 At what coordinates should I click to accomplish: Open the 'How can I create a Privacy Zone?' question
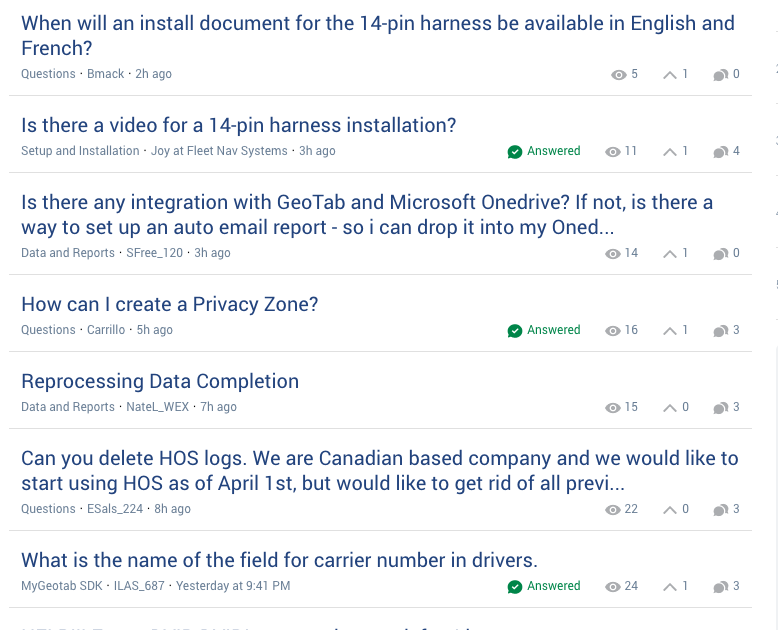[x=170, y=305]
